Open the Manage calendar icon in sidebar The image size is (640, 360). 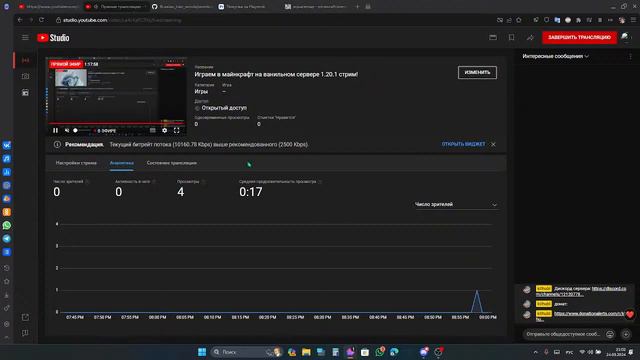[25, 93]
